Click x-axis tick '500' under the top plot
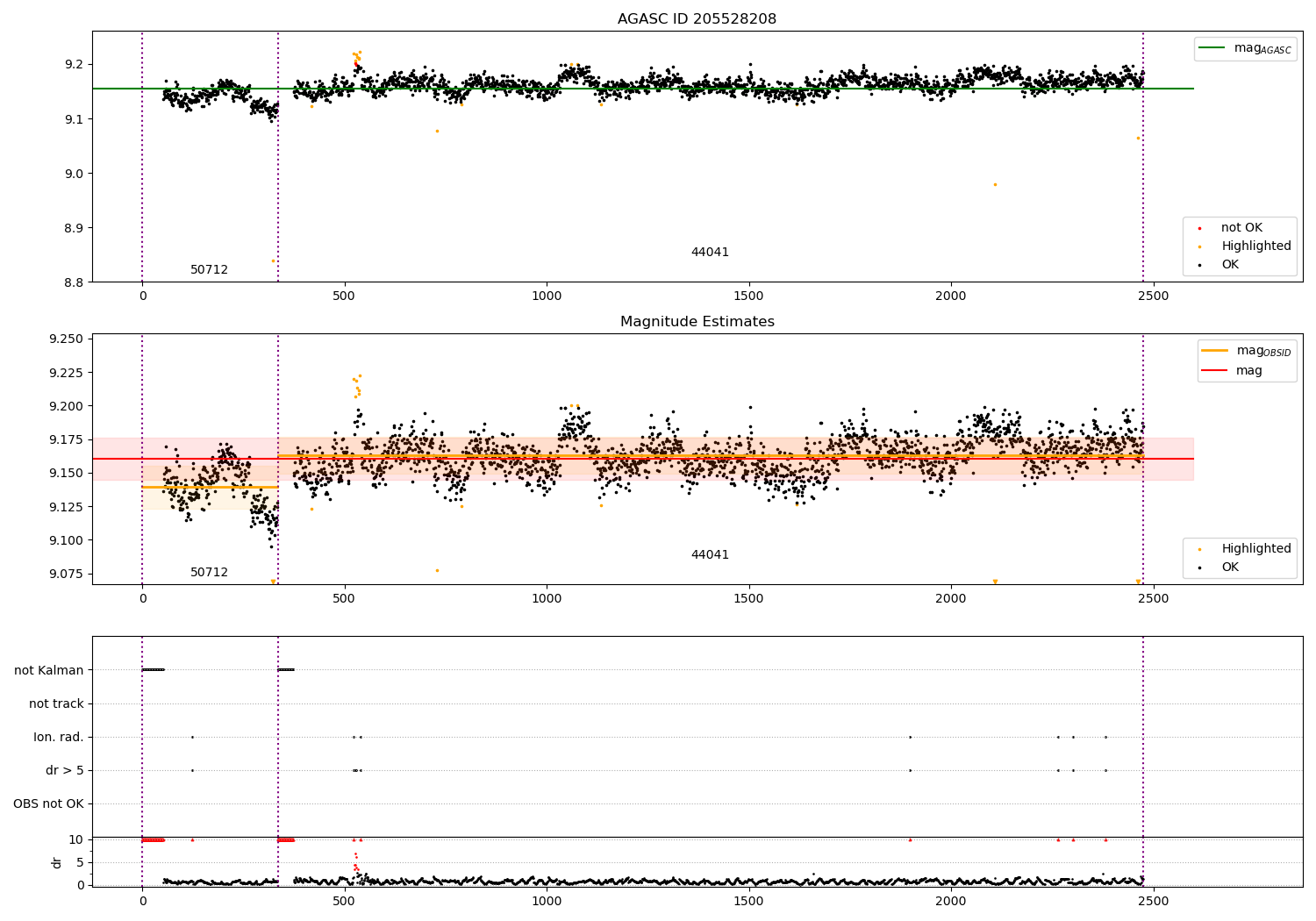Viewport: 1316px width, 921px height. (345, 296)
